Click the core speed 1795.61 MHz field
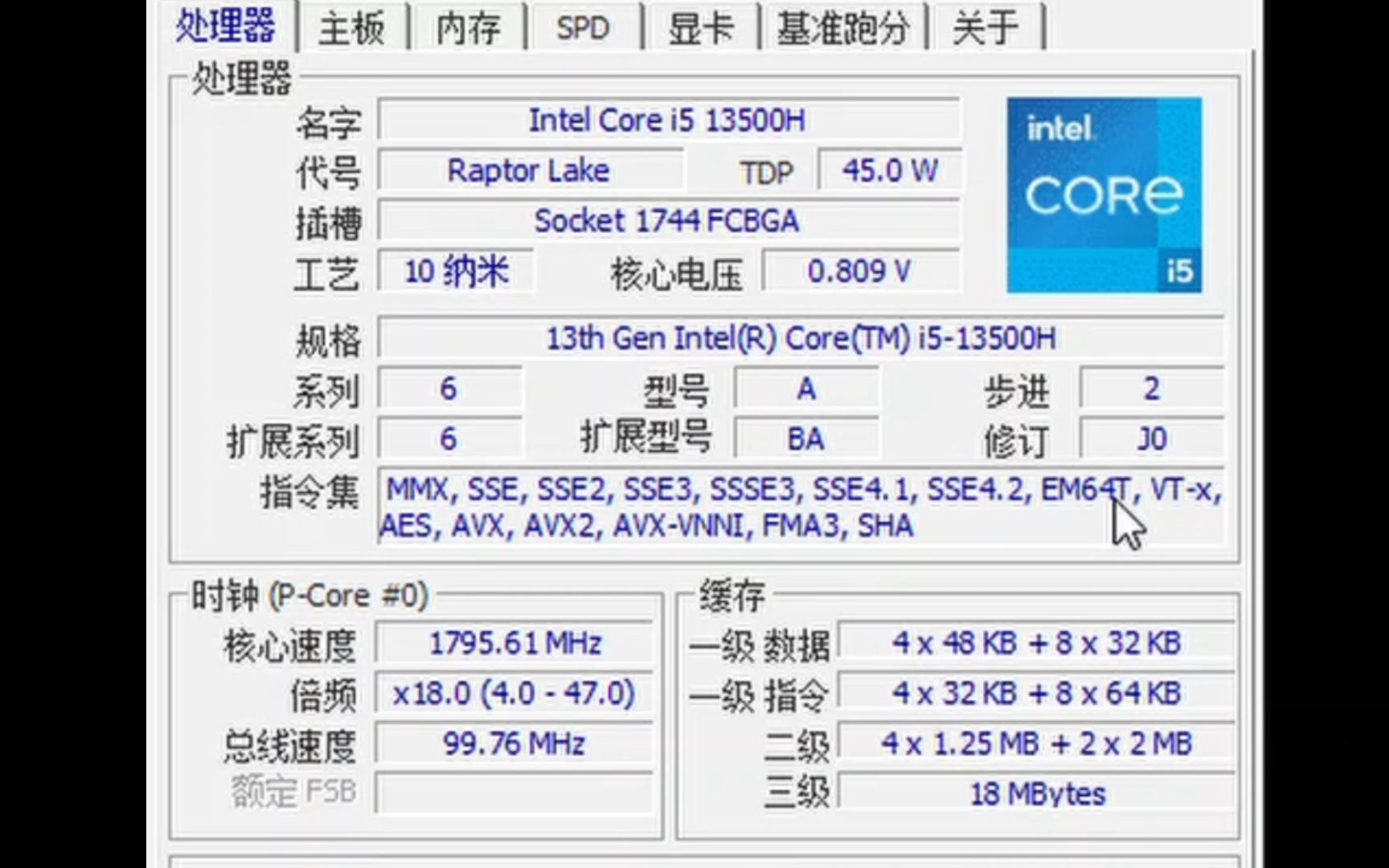Viewport: 1389px width, 868px height. click(x=514, y=643)
